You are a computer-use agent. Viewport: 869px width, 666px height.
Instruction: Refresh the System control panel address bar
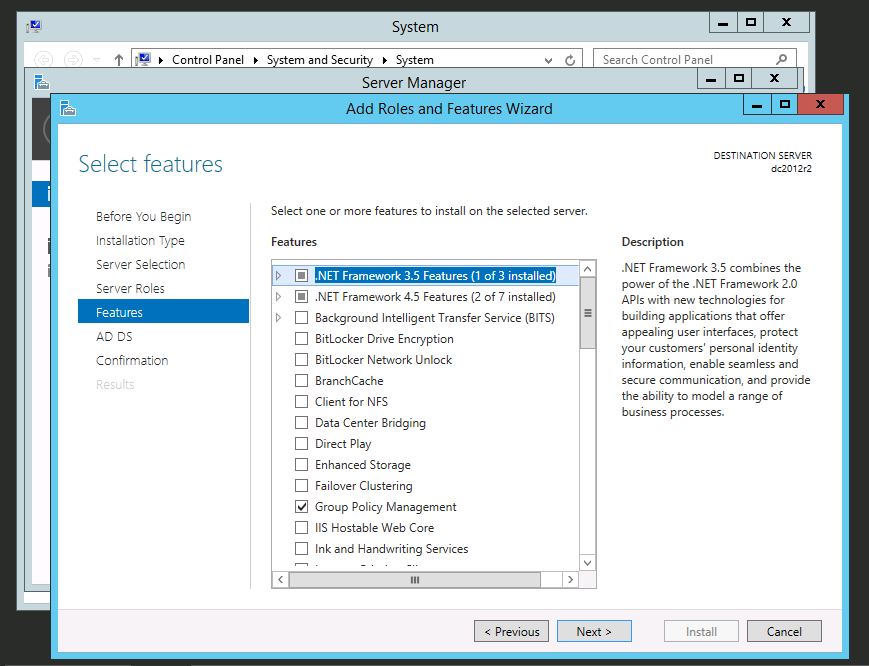click(x=570, y=60)
